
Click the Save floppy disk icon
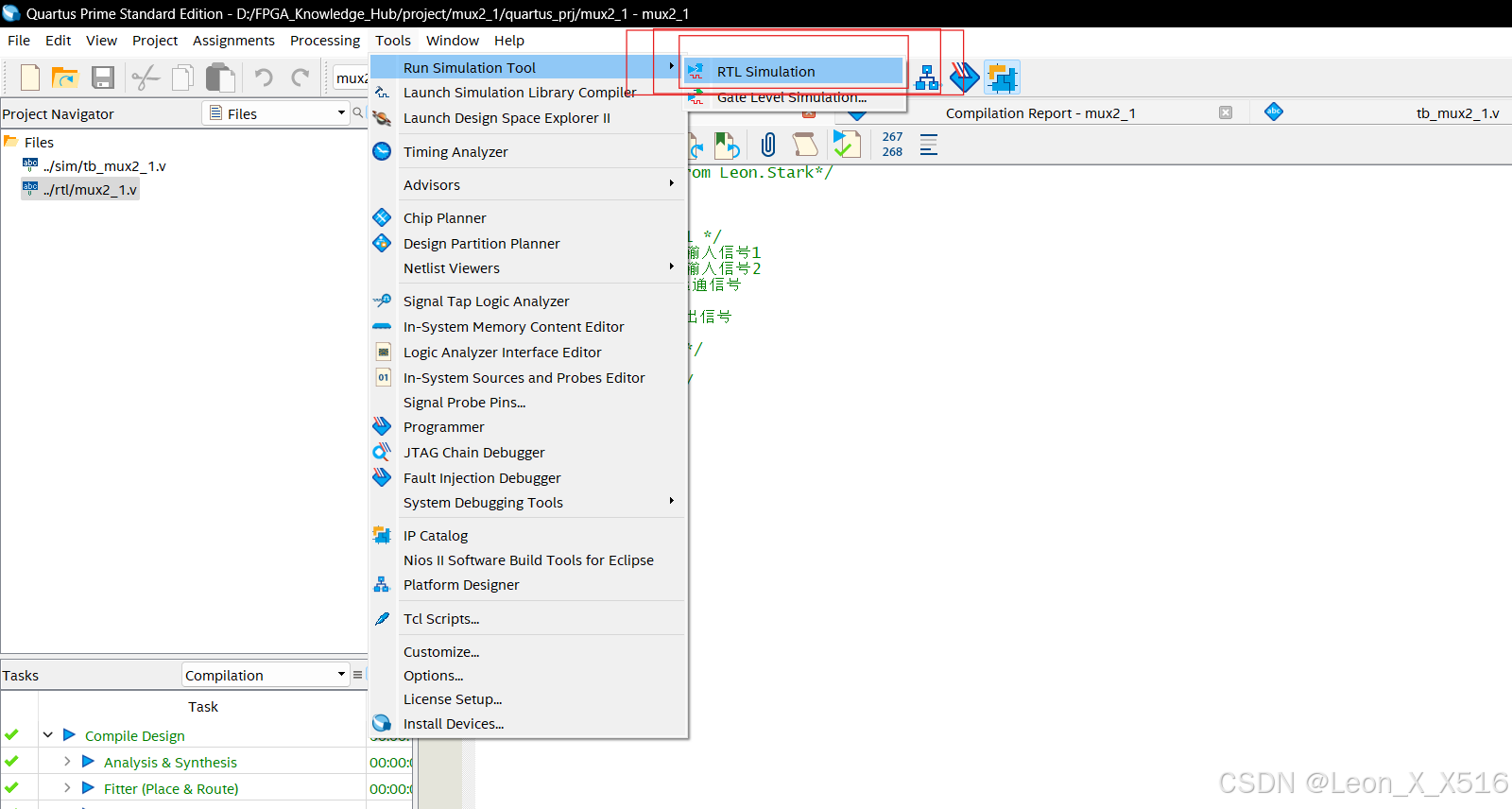click(103, 77)
